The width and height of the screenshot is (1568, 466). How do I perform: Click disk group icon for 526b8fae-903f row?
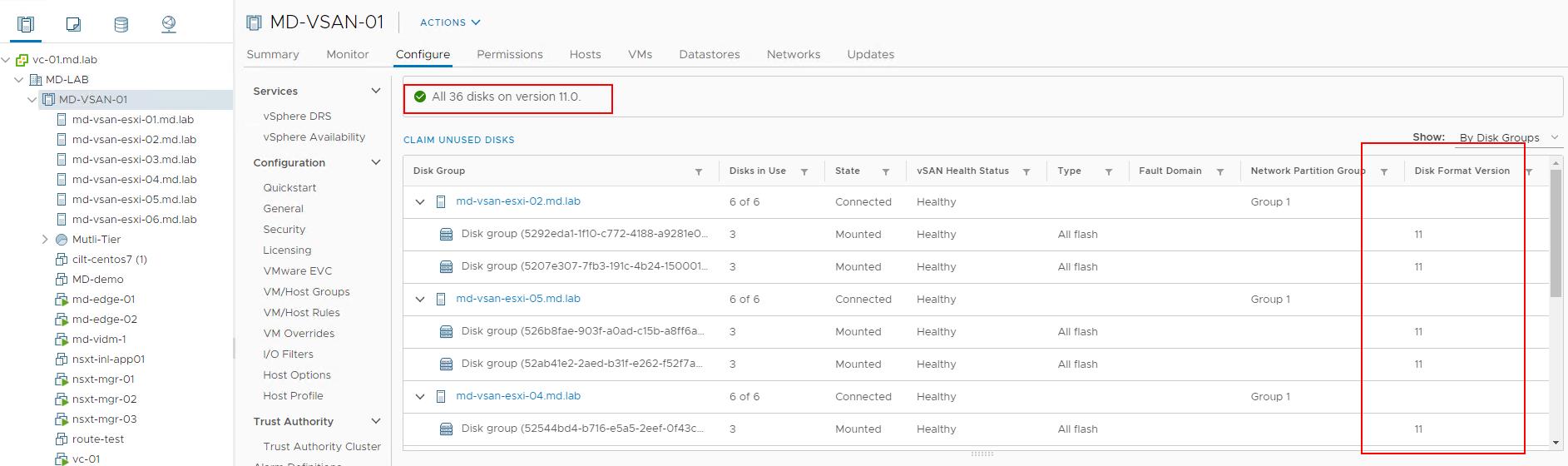coord(446,332)
